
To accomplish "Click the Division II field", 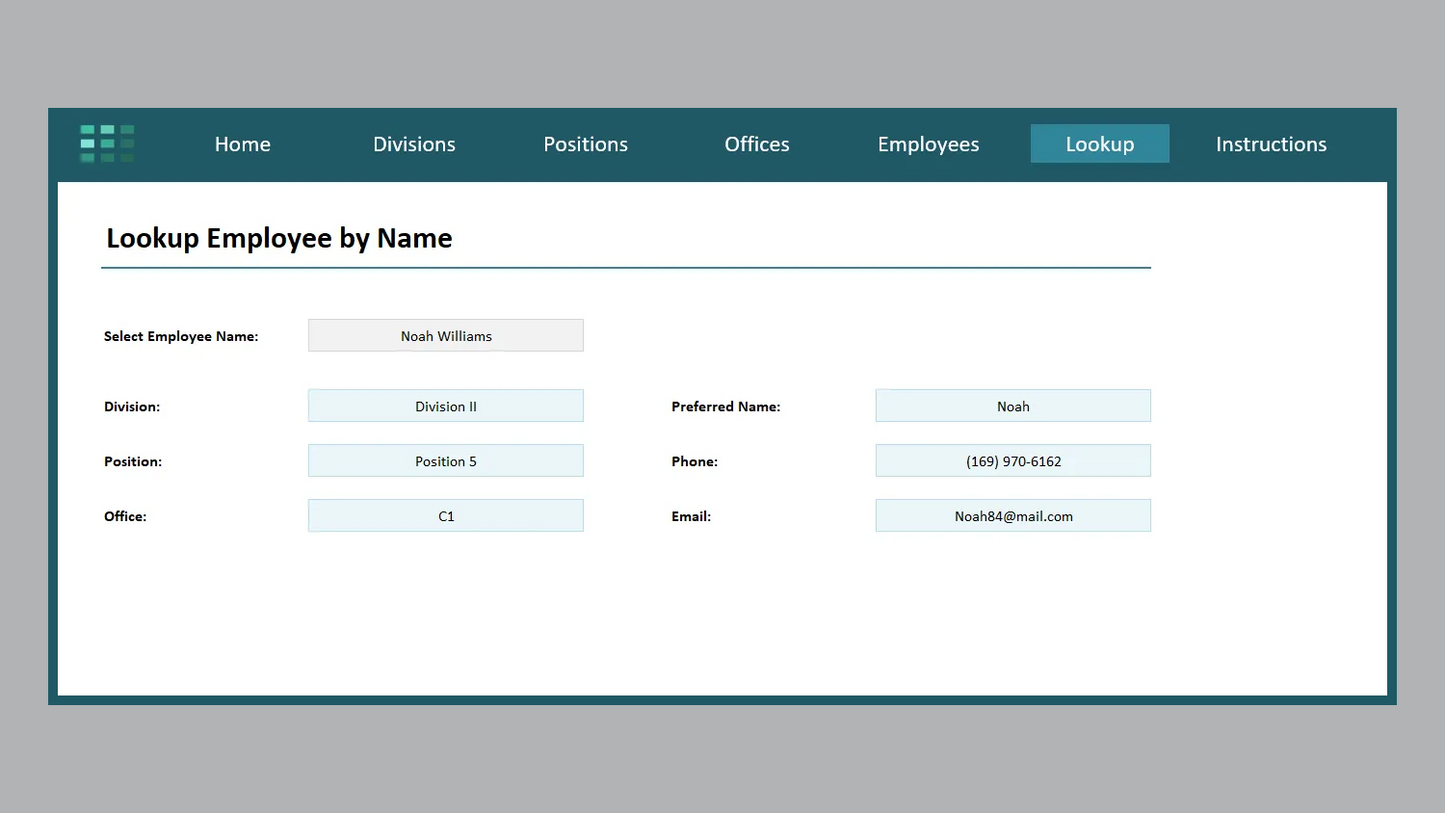I will tap(446, 406).
